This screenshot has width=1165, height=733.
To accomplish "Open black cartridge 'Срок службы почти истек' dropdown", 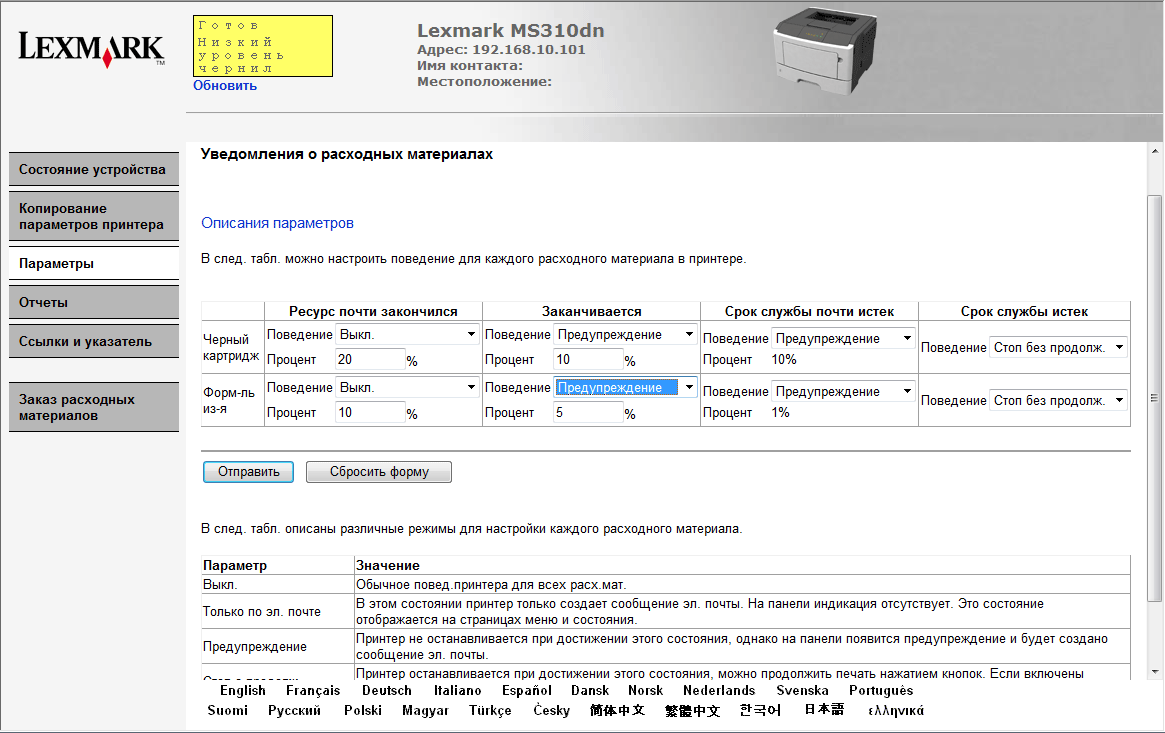I will point(843,338).
